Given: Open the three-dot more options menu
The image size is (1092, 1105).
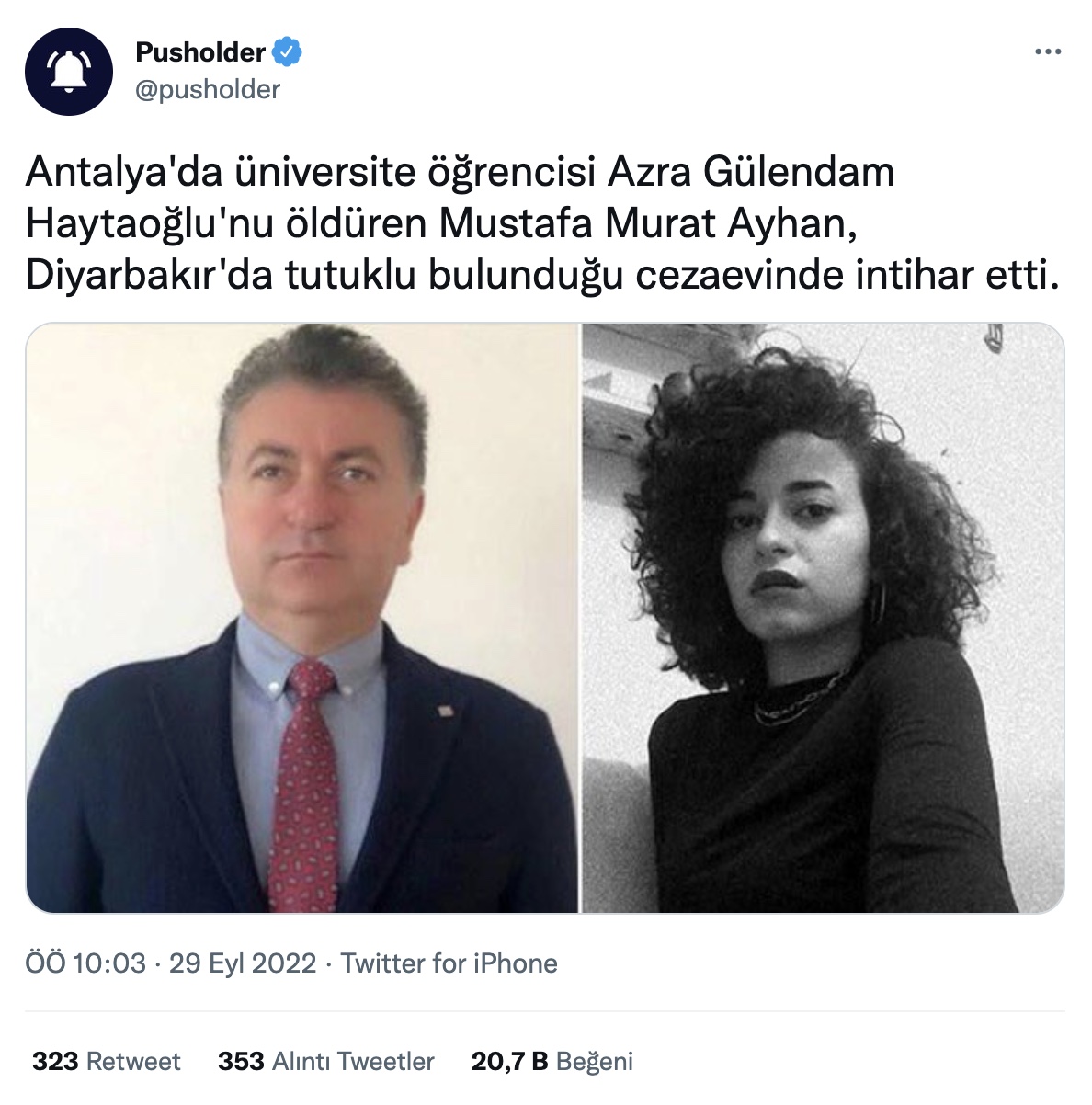Looking at the screenshot, I should click(x=1048, y=51).
